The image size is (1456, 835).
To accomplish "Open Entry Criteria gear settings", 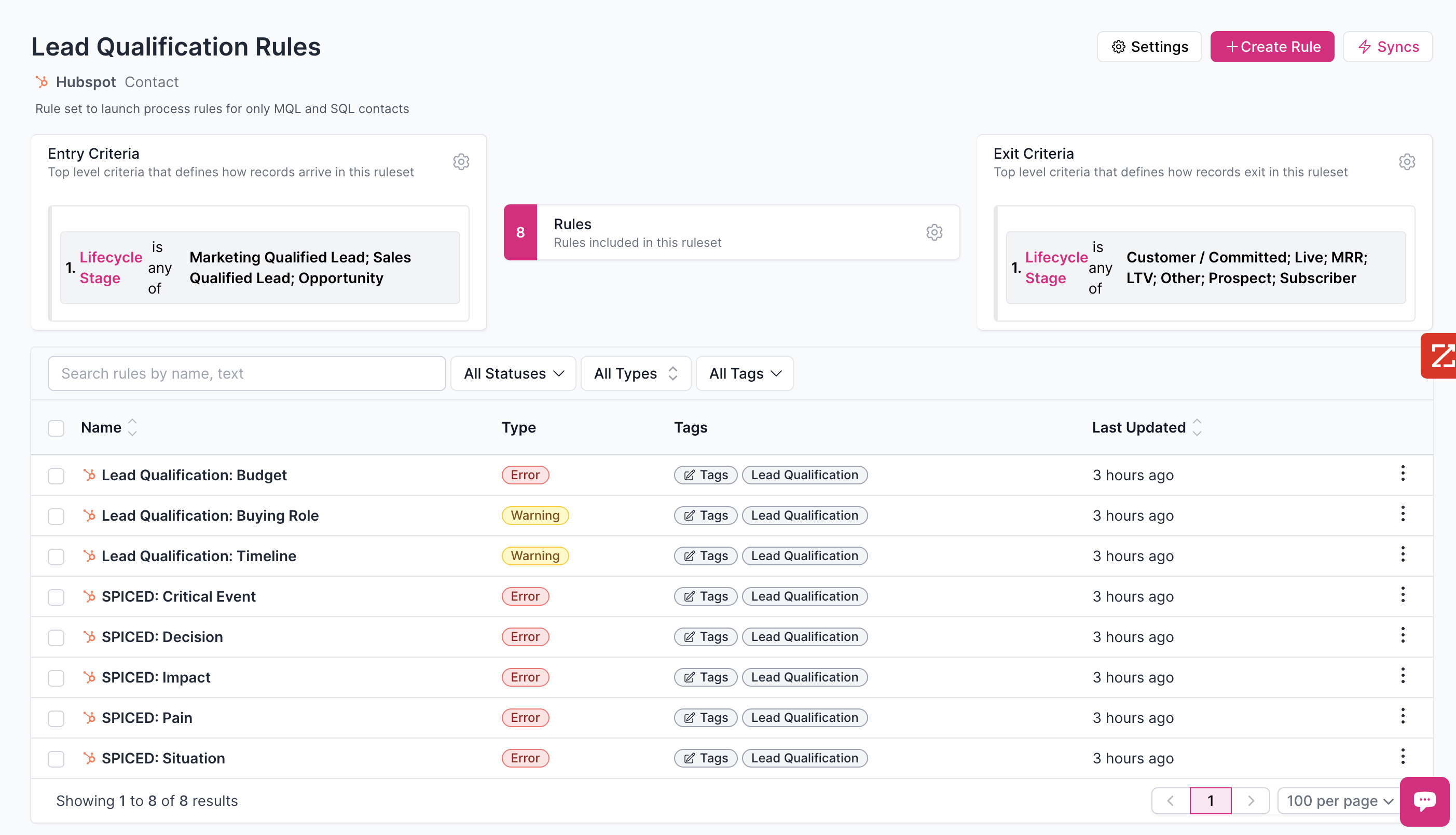I will (461, 162).
